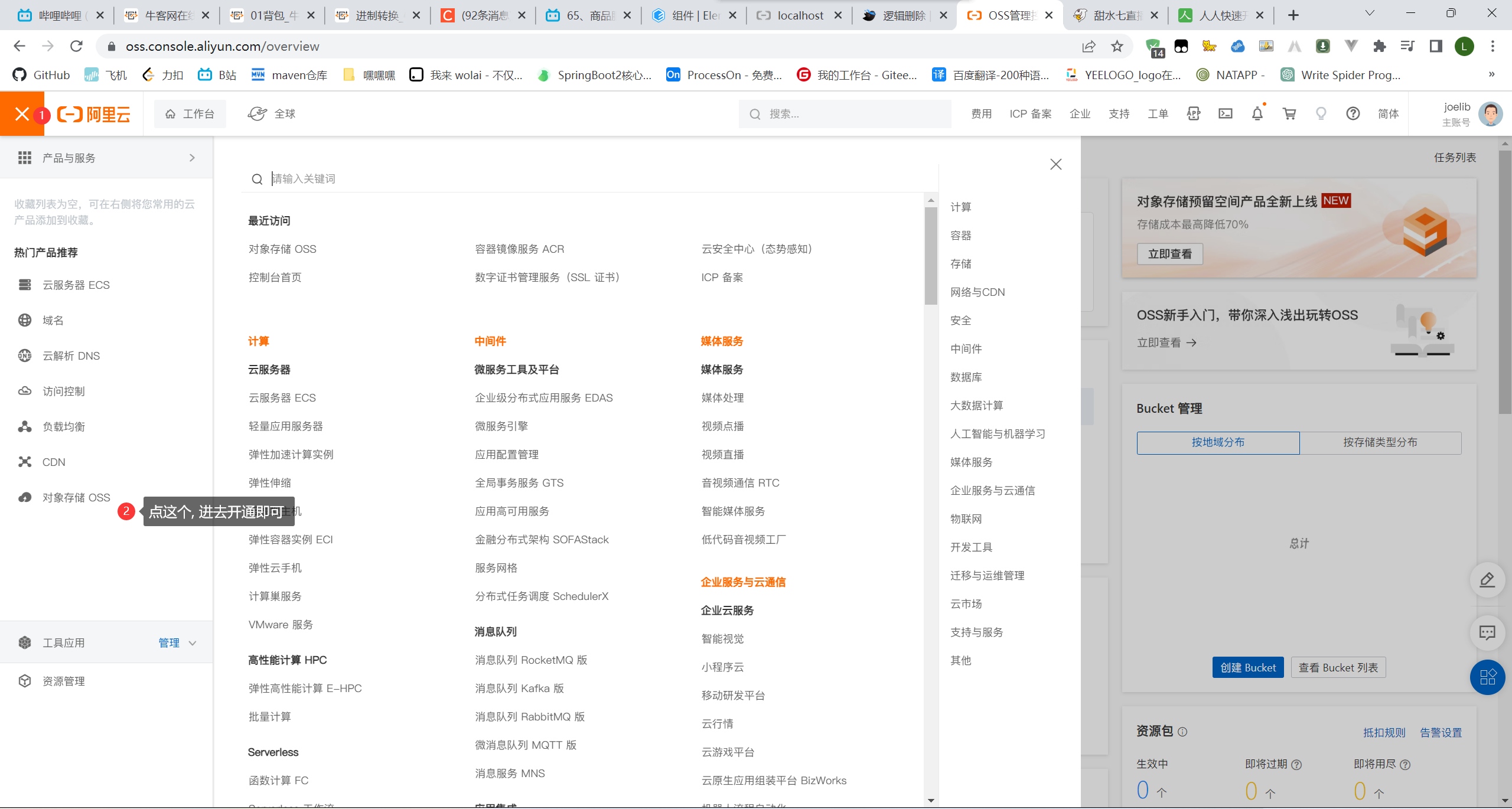
Task: Open the 企业 menu
Action: 1080,114
